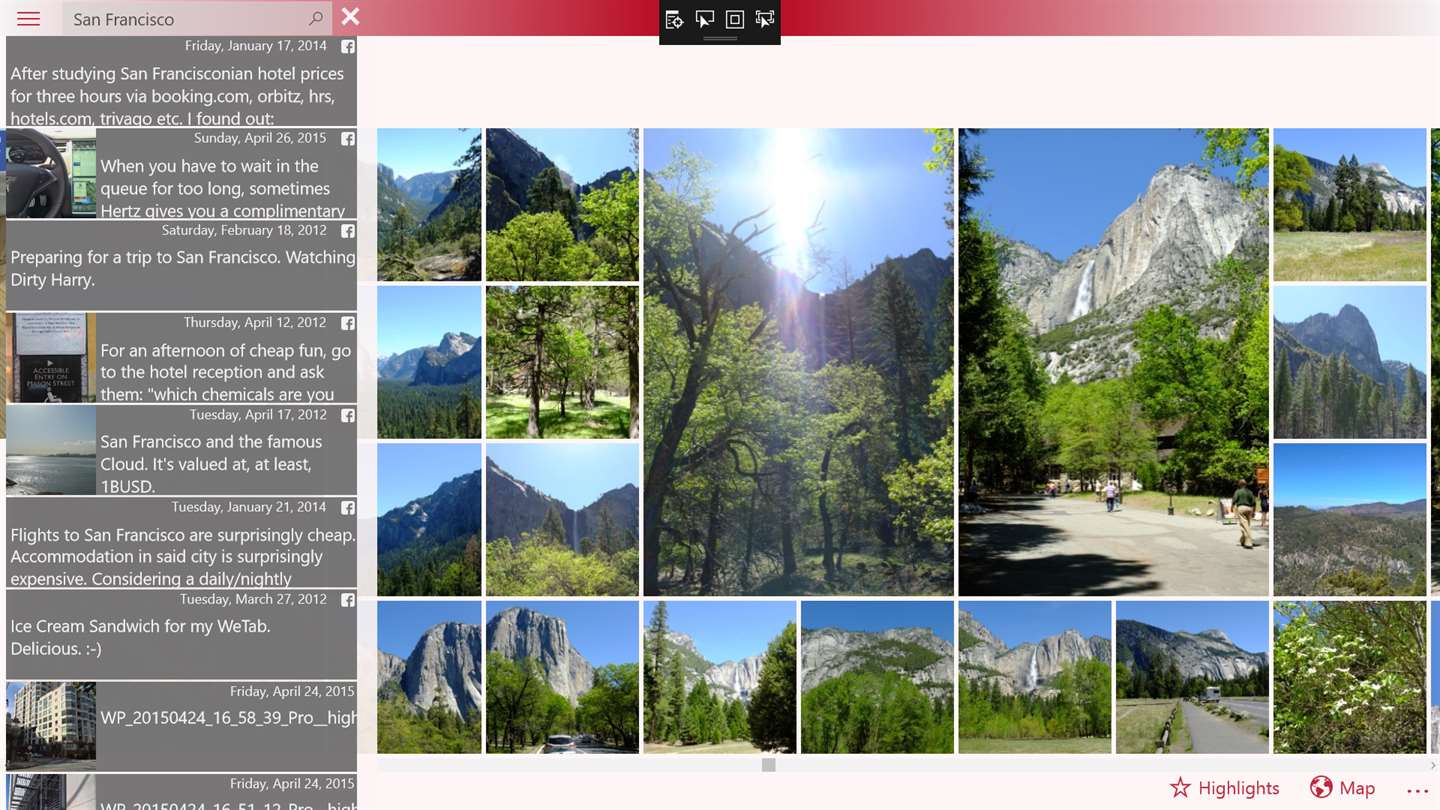The width and height of the screenshot is (1440, 810).
Task: Click the date 'Friday, January 17, 2014'
Action: coord(256,46)
